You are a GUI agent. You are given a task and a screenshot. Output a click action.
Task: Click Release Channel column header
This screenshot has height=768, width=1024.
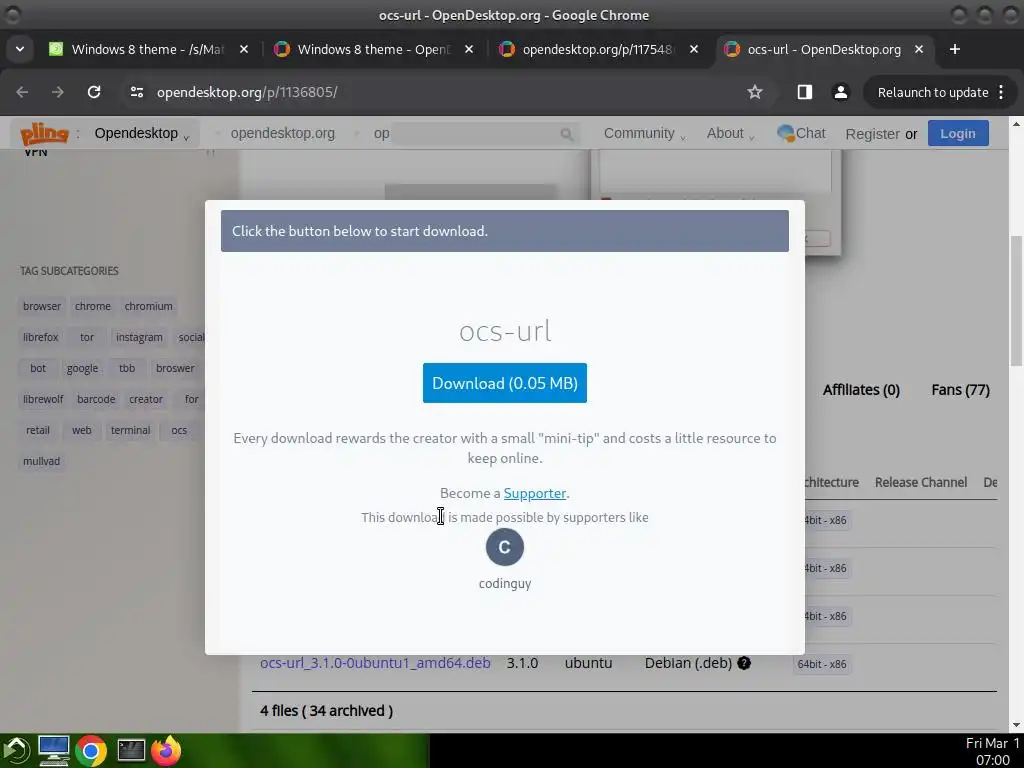click(x=921, y=482)
